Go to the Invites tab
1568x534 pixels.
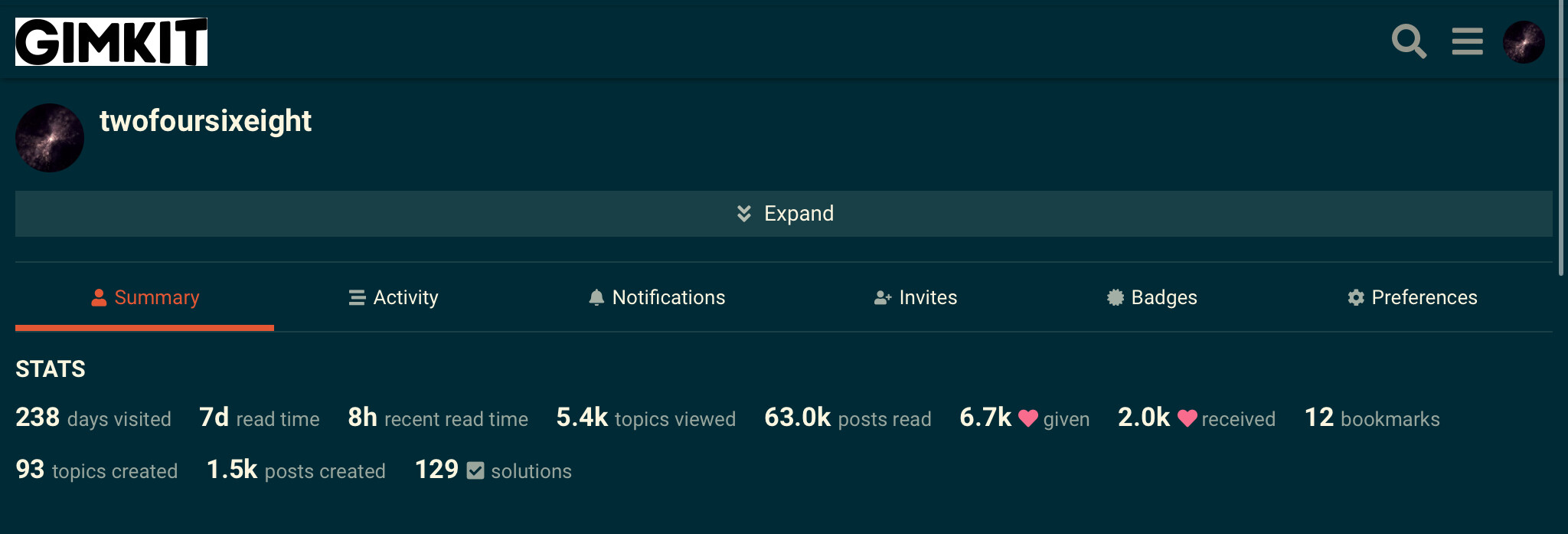pos(916,297)
